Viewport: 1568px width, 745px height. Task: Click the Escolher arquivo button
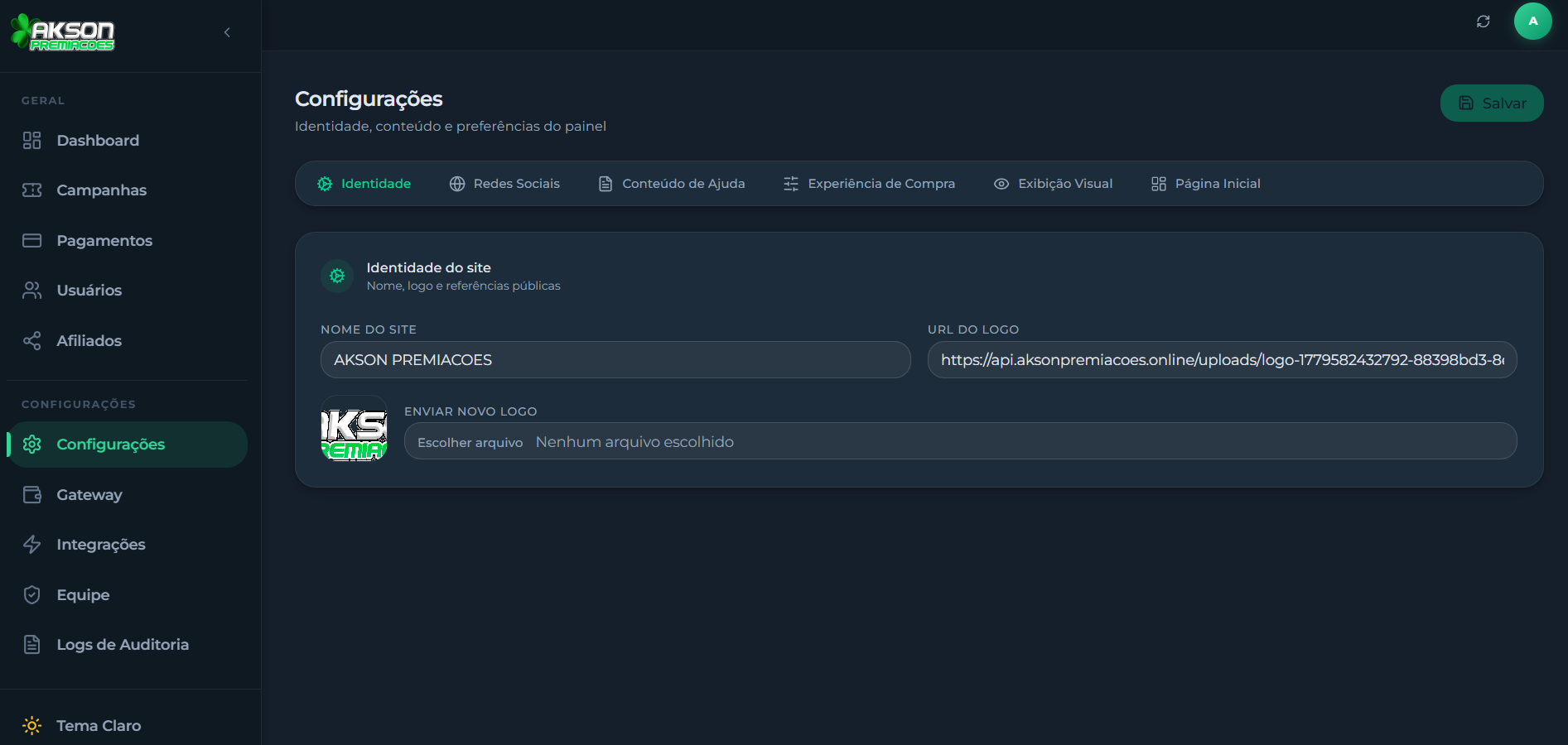click(470, 442)
